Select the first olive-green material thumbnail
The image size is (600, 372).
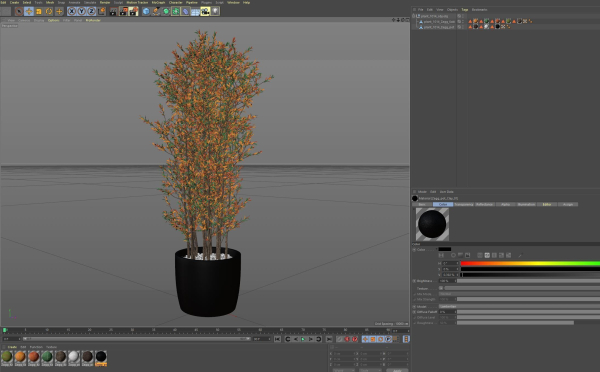[7, 357]
